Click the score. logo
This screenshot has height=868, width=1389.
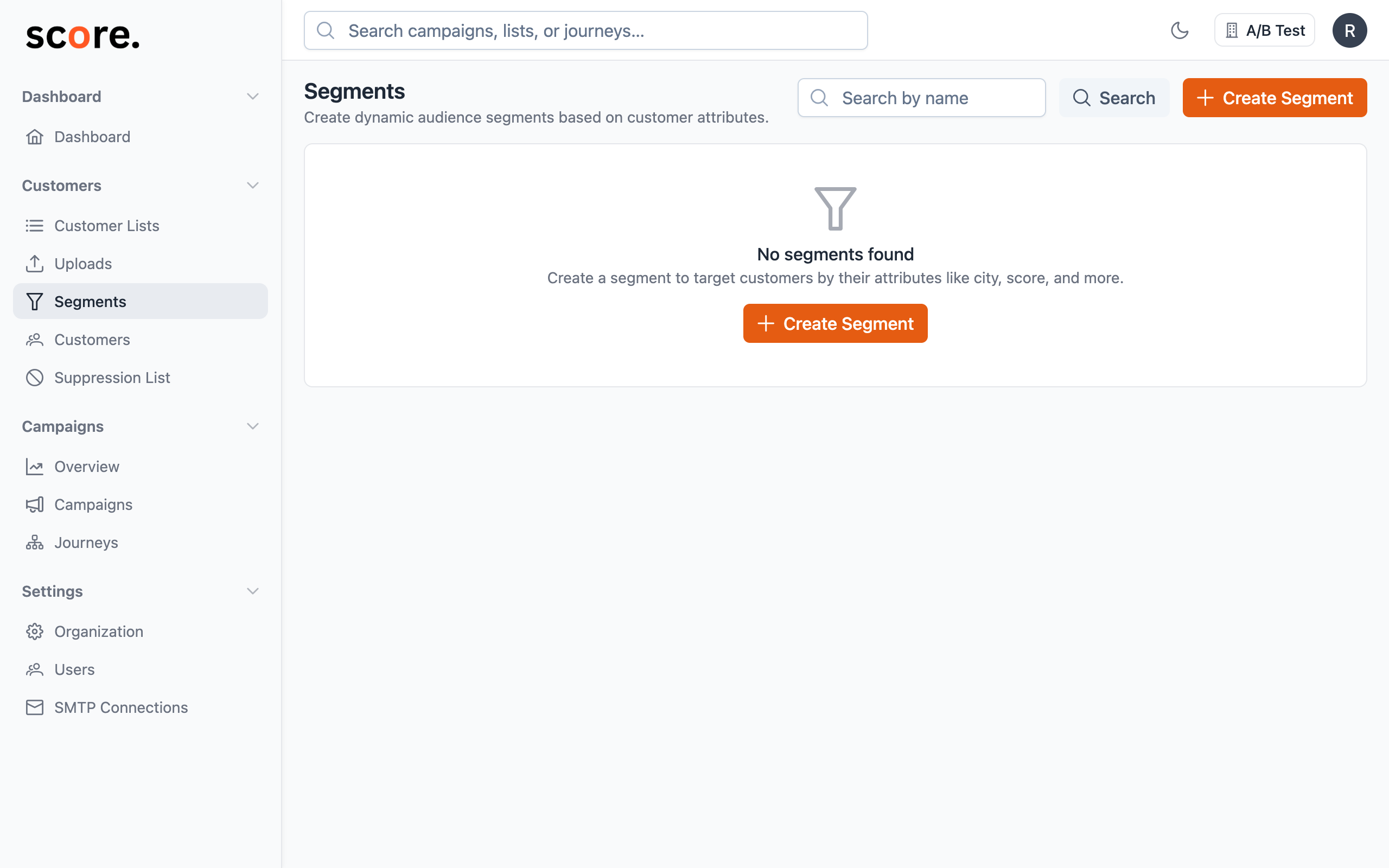point(82,36)
